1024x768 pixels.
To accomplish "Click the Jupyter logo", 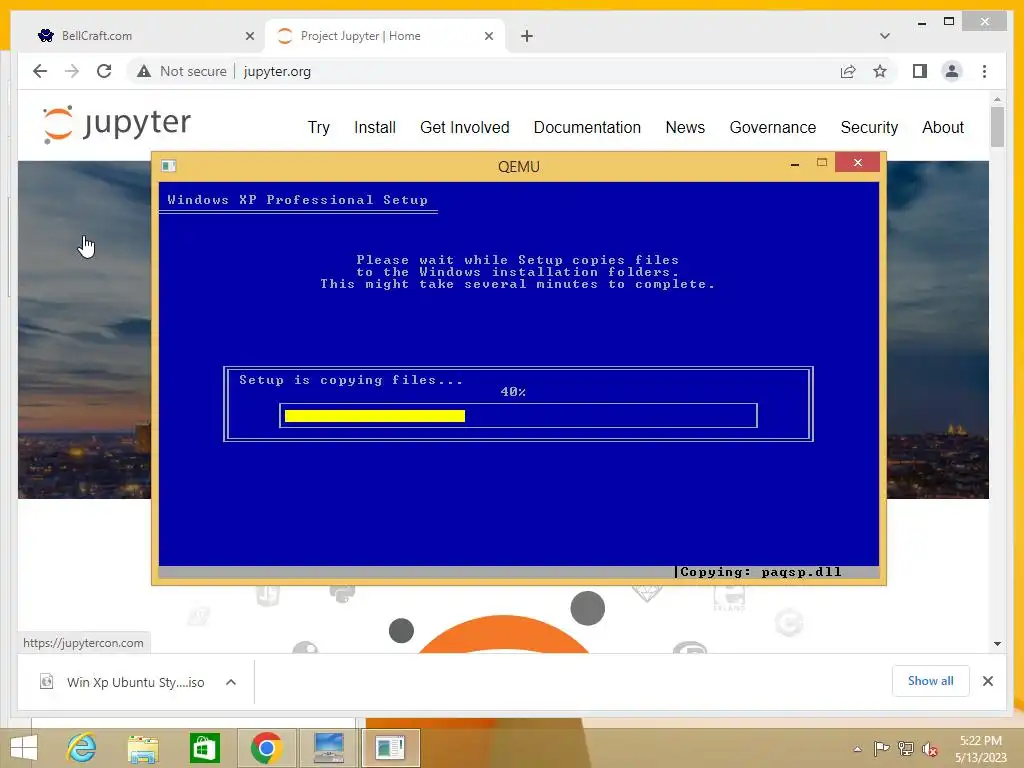I will pos(118,123).
